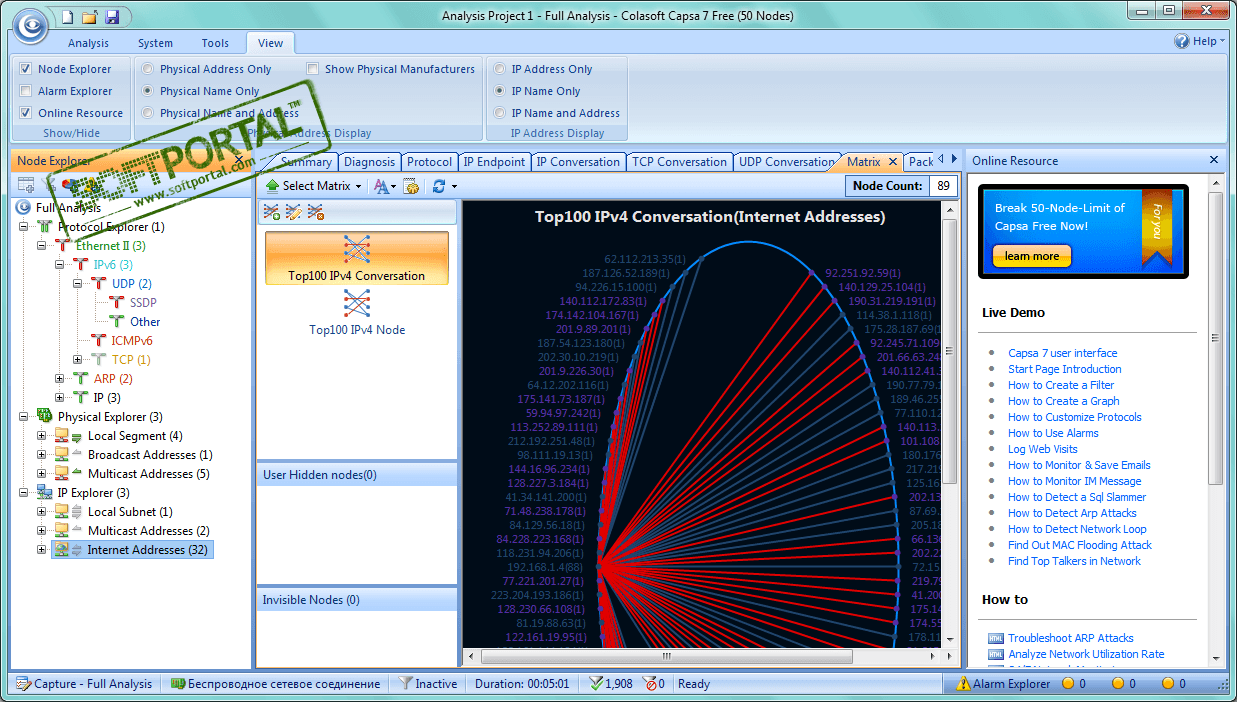Open the refresh interval dropdown arrow
The width and height of the screenshot is (1237, 702).
(x=454, y=186)
